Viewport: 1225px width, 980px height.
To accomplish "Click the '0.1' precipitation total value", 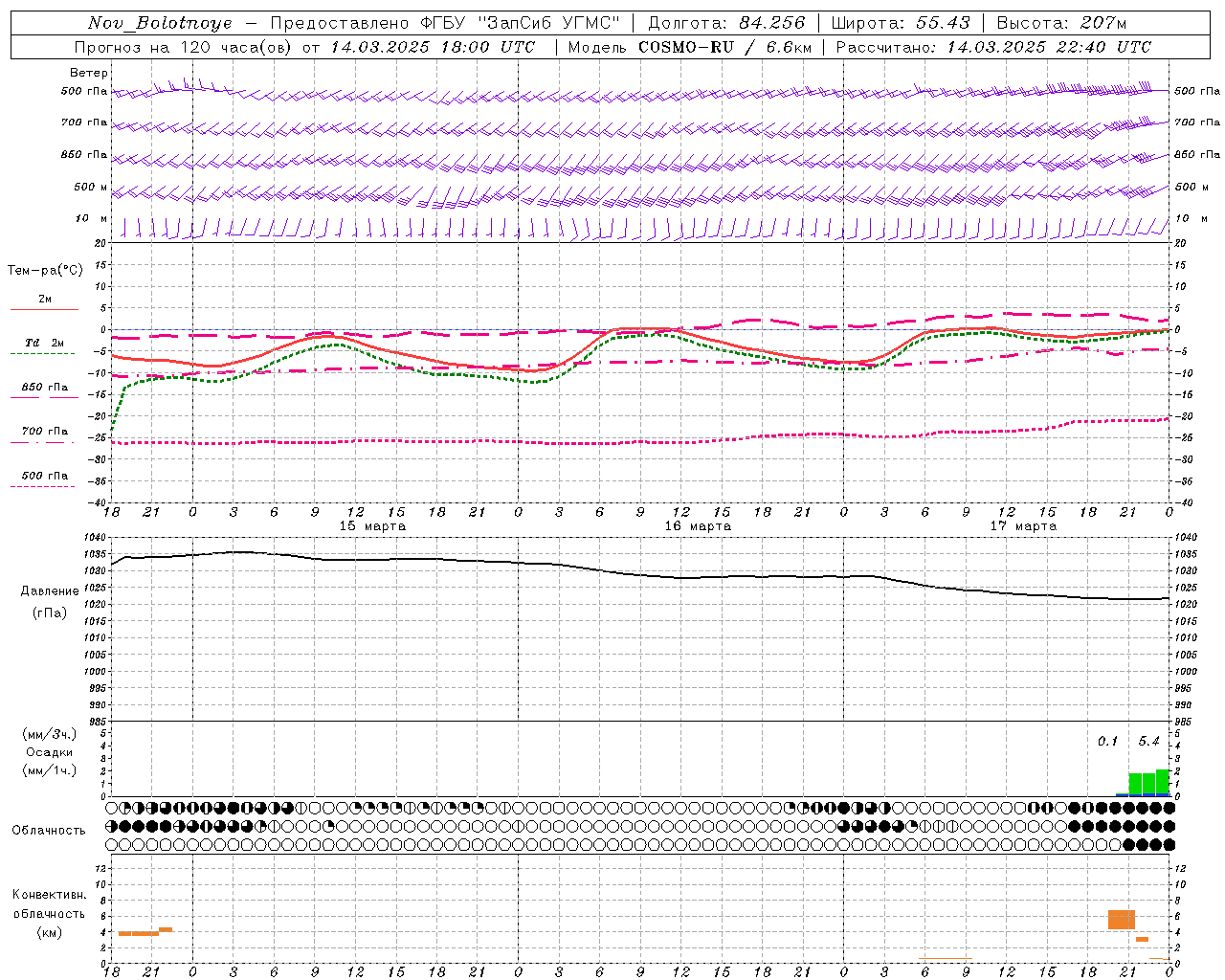I will pyautogui.click(x=1107, y=742).
